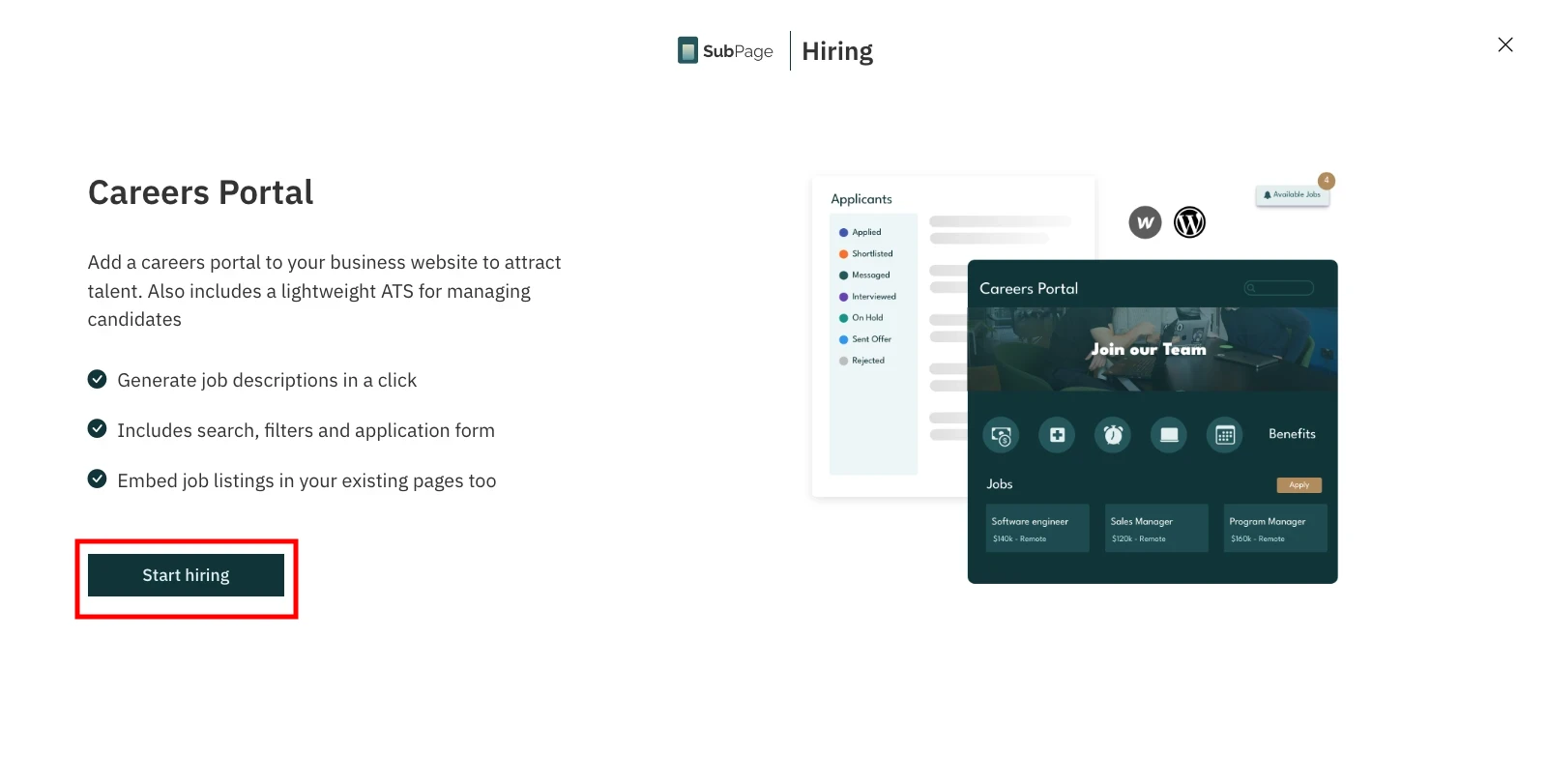Select the On Hold applicant status

861,318
